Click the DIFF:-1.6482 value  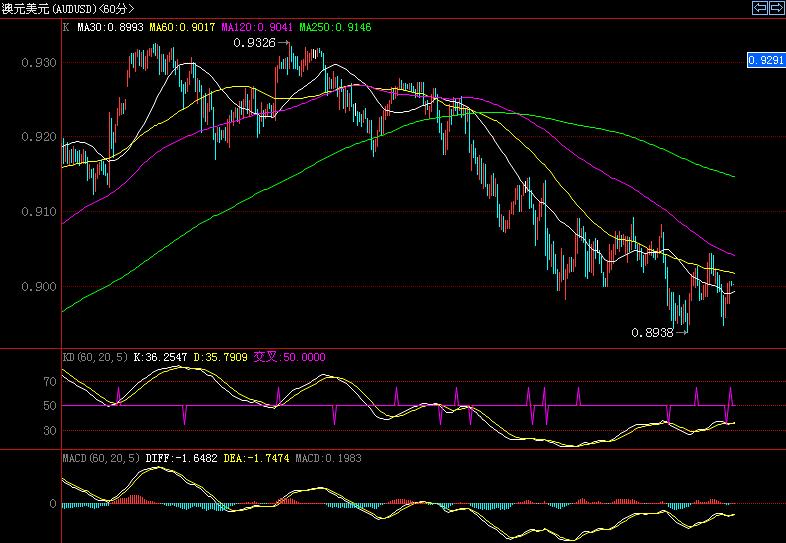coord(181,458)
